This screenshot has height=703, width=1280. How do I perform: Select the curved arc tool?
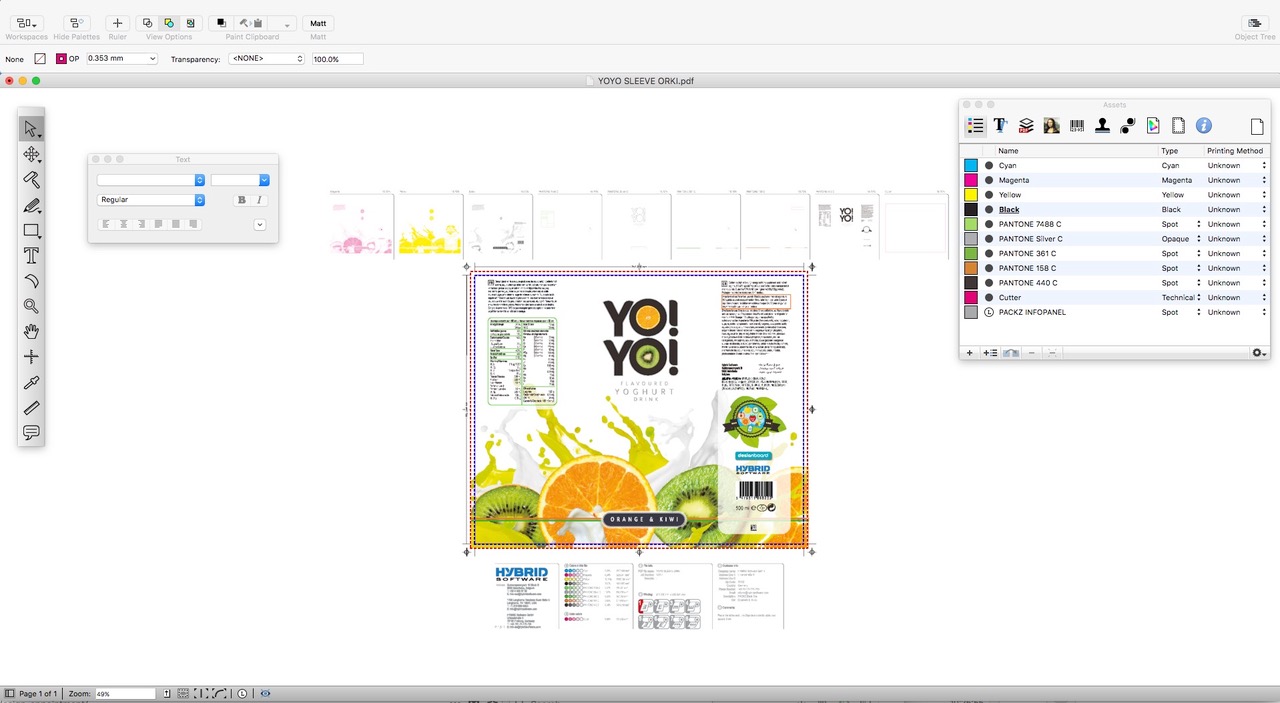[x=31, y=281]
